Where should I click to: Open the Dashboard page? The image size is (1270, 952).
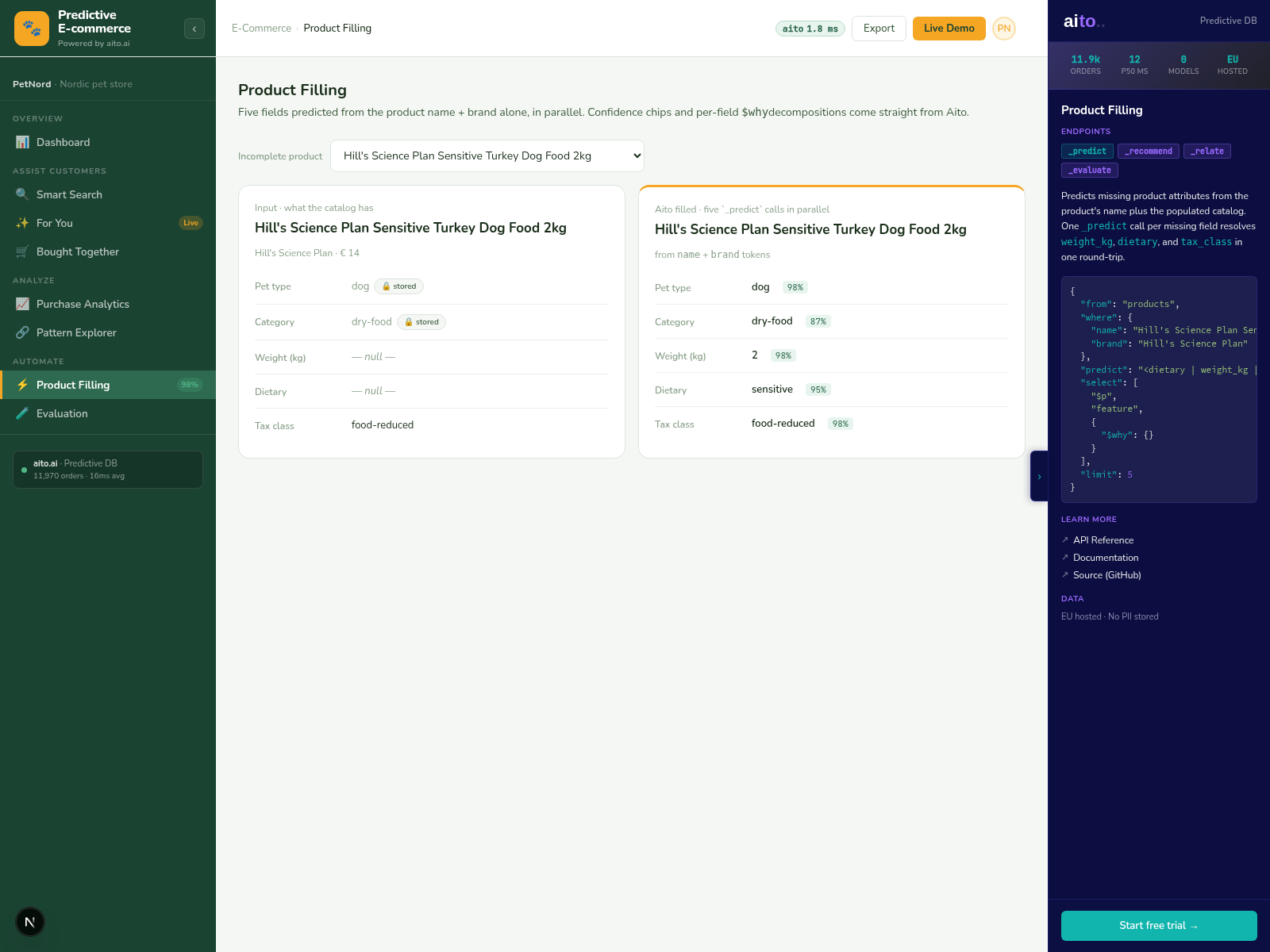click(x=108, y=142)
